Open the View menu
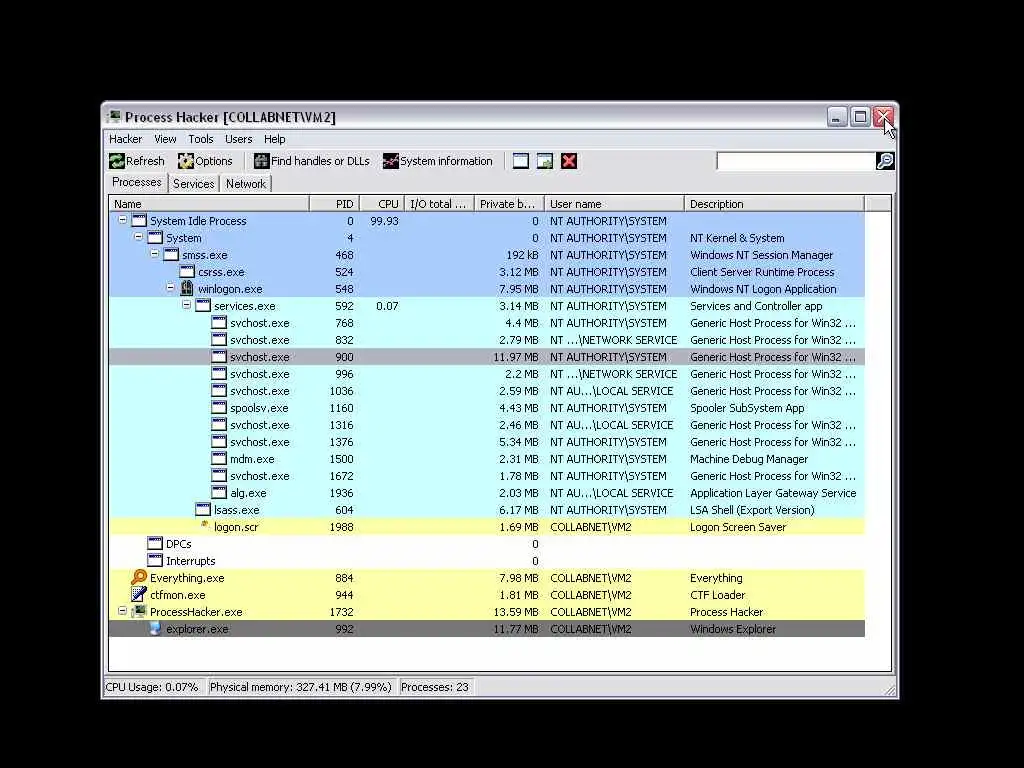This screenshot has width=1024, height=768. click(x=165, y=139)
